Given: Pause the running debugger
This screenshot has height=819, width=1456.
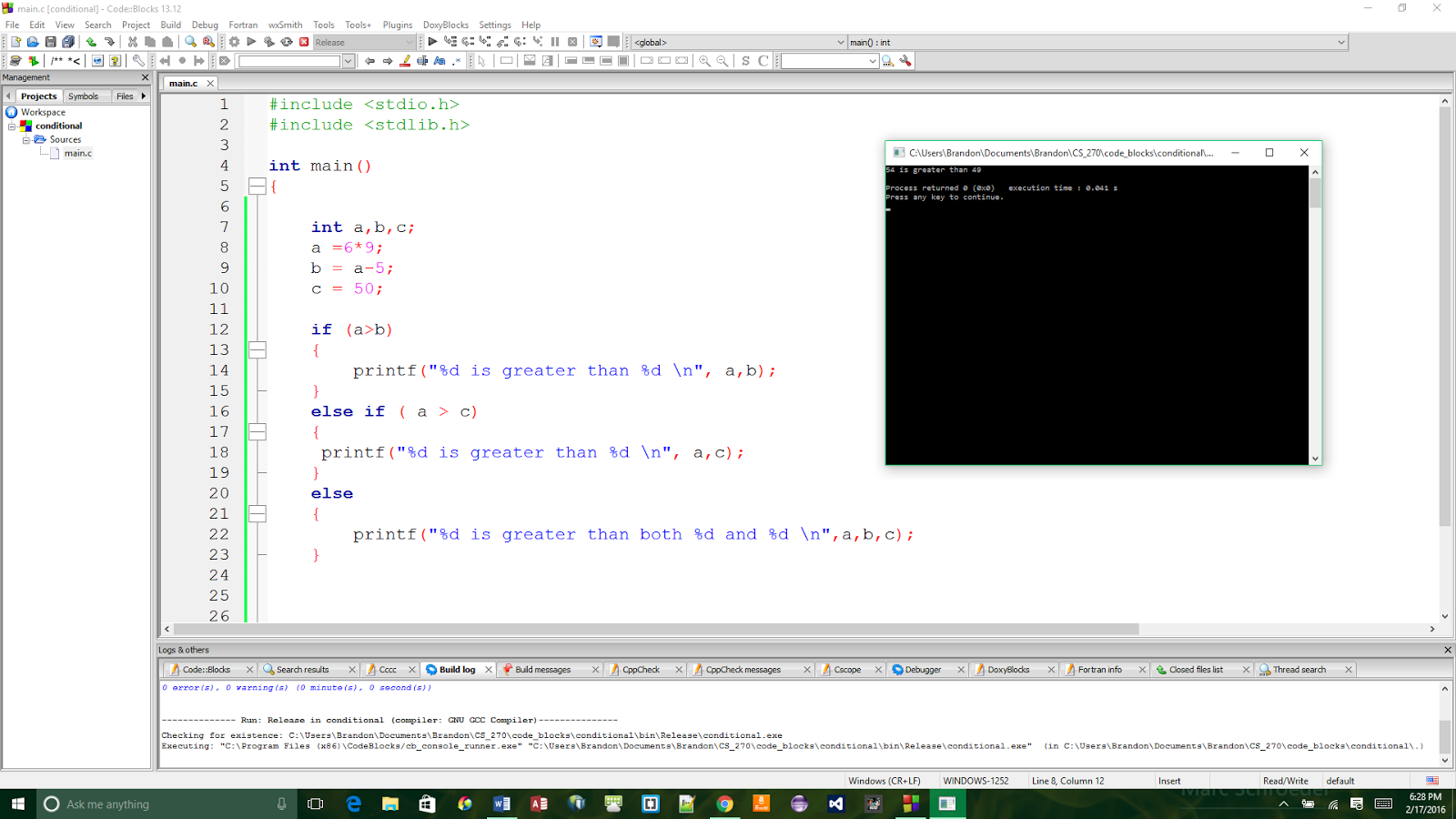Looking at the screenshot, I should tap(555, 42).
